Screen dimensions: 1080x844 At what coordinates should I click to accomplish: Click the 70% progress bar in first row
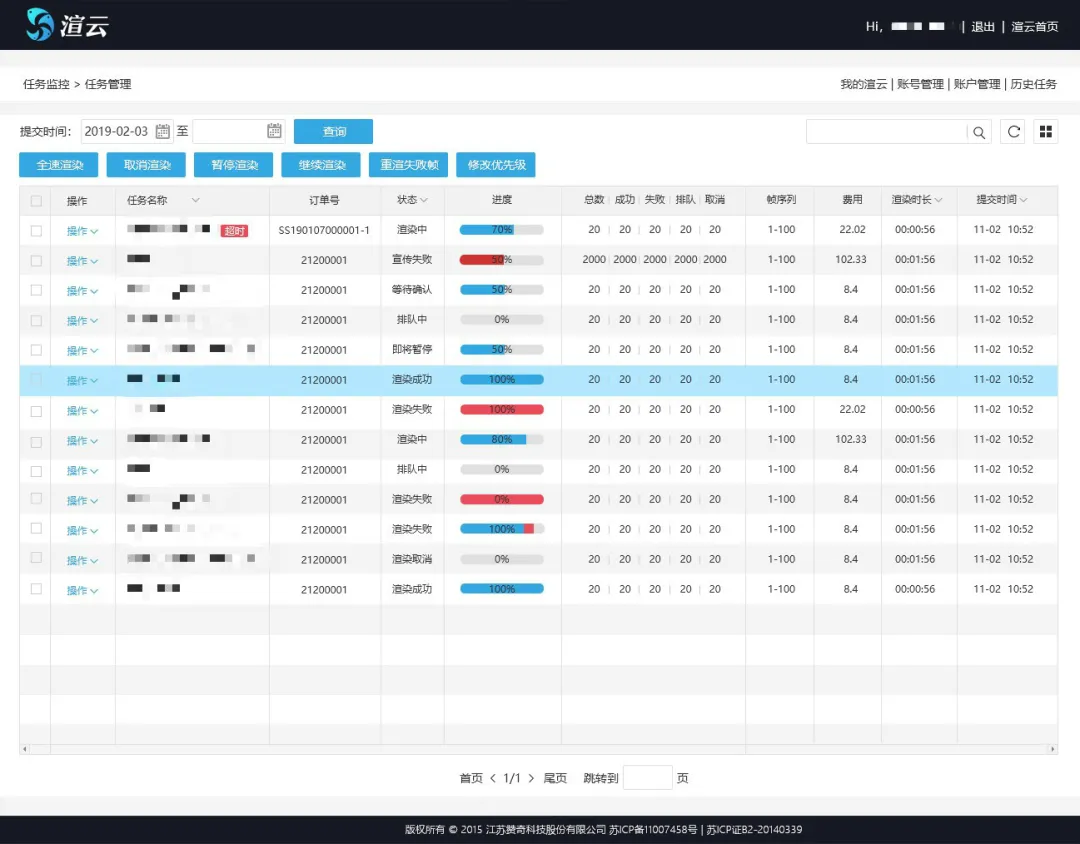(501, 230)
